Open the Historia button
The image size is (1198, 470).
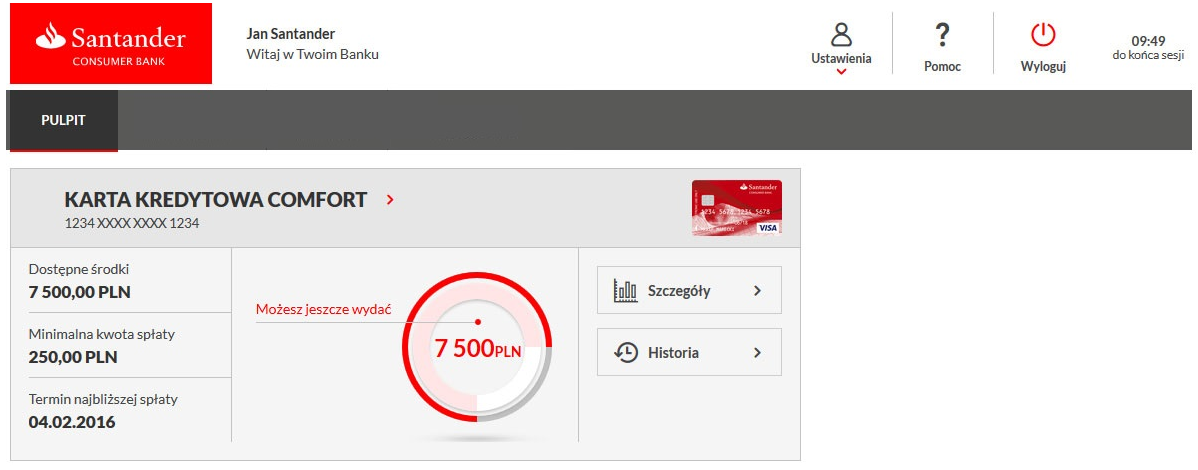click(689, 352)
